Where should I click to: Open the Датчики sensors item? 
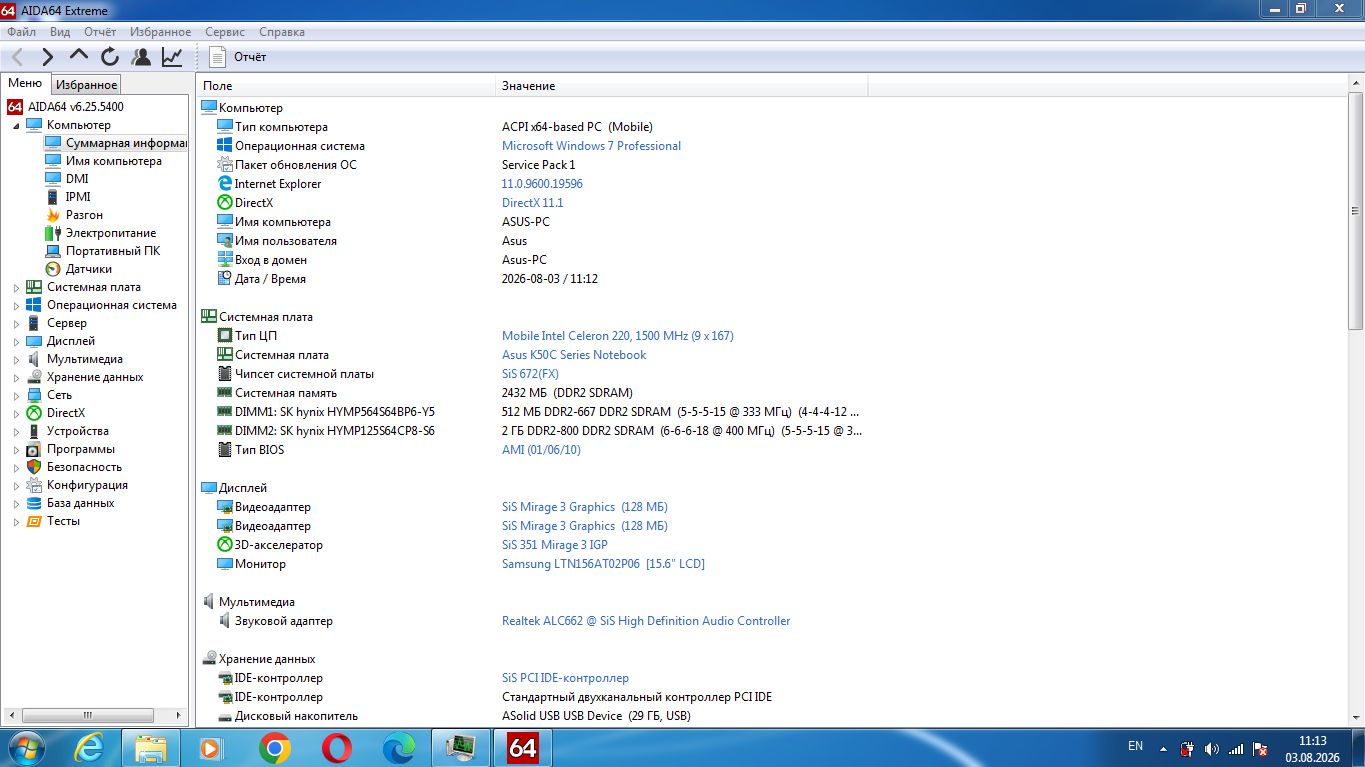coord(89,269)
